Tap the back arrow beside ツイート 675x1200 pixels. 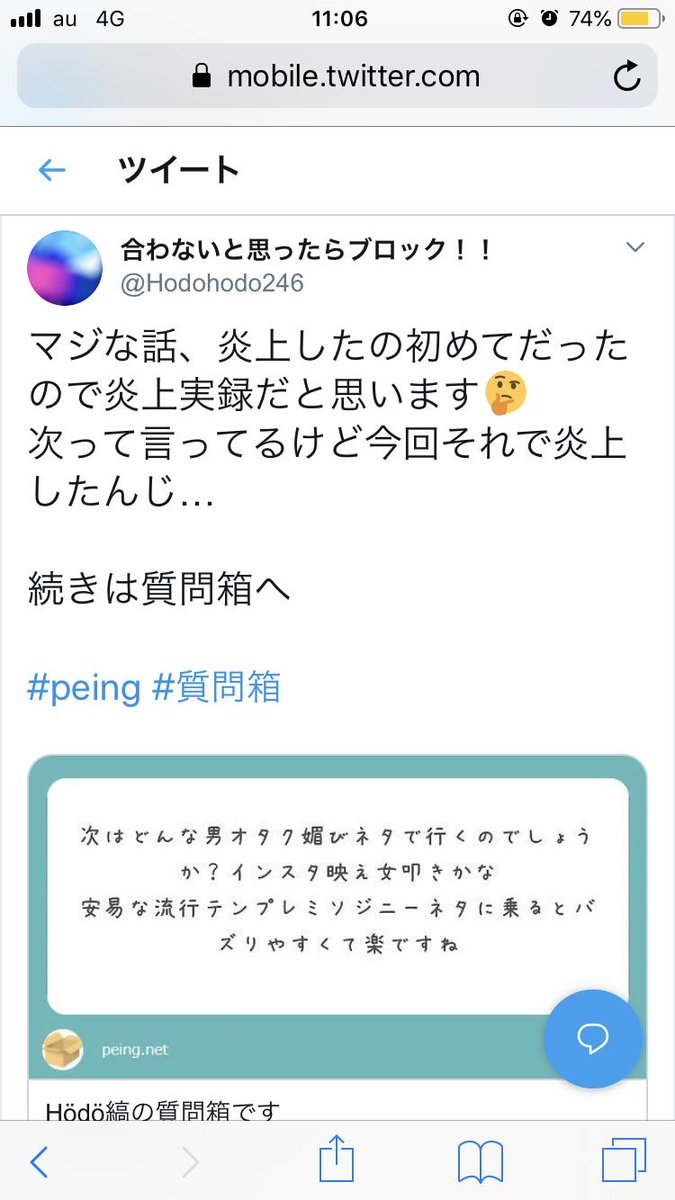point(51,171)
